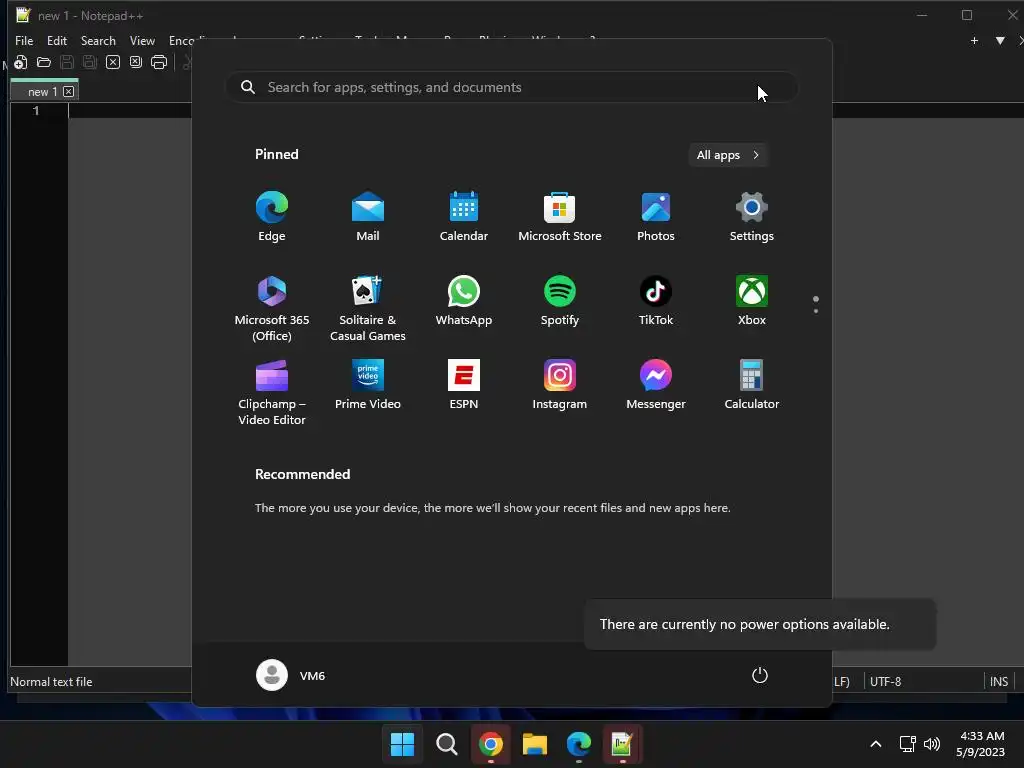Open the down-arrow dropdown in Notepad++ menu bar
This screenshot has width=1024, height=768.
pos(1000,40)
